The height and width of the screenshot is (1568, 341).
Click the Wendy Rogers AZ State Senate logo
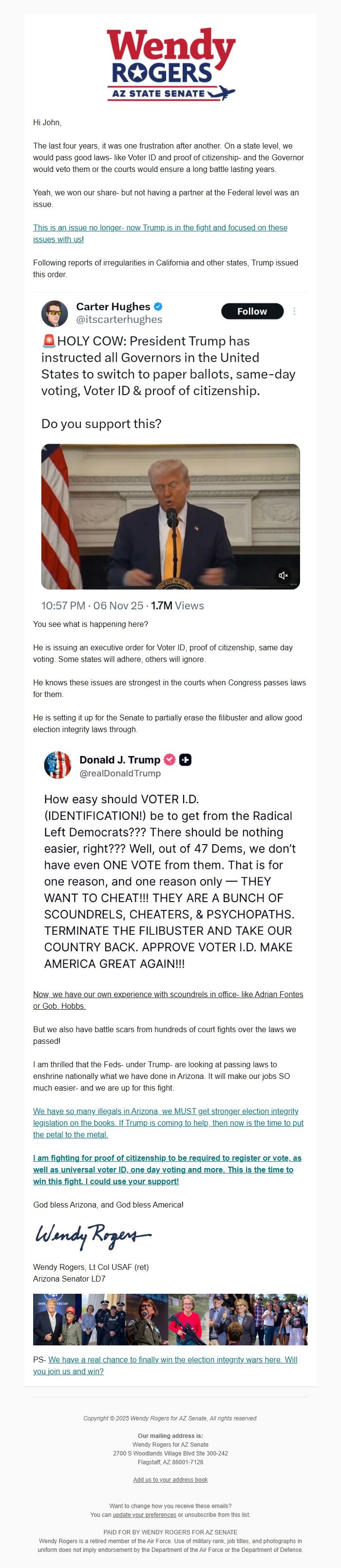(170, 64)
